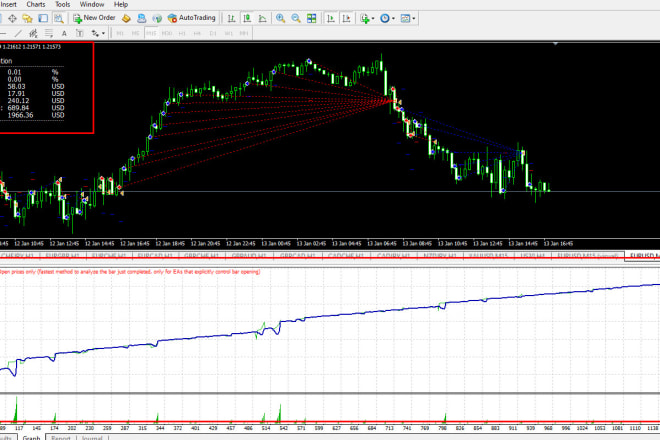
Task: Switch to the GBPCHF,H1 chart tab
Action: pyautogui.click(x=202, y=256)
